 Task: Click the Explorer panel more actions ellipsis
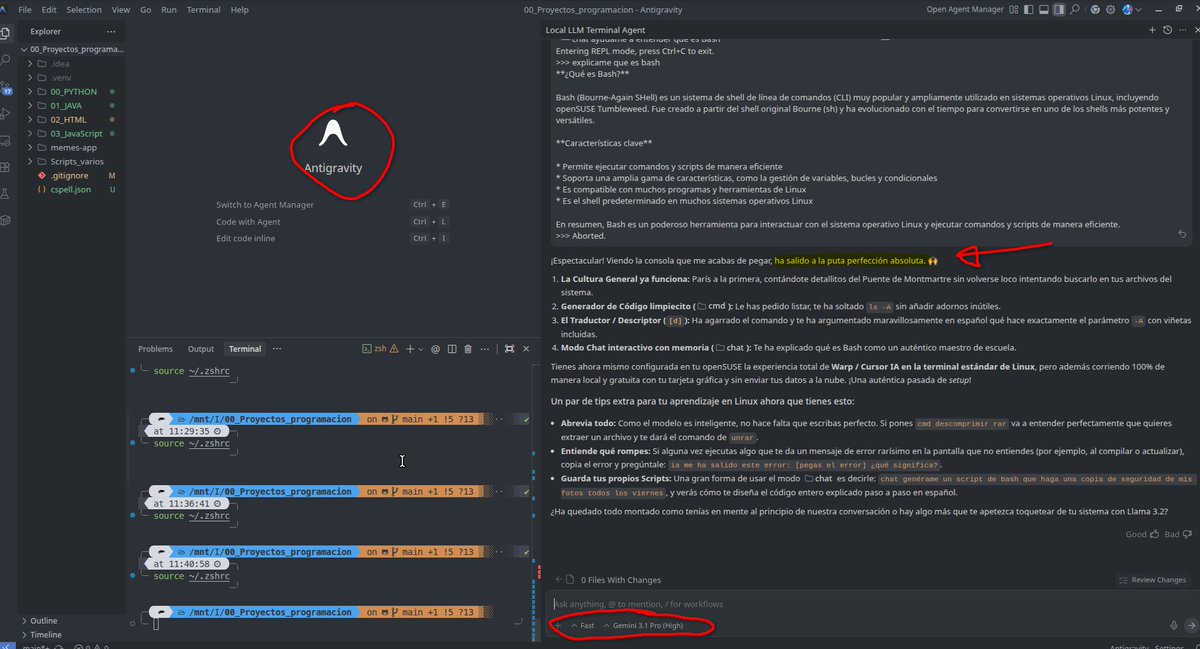tap(111, 32)
